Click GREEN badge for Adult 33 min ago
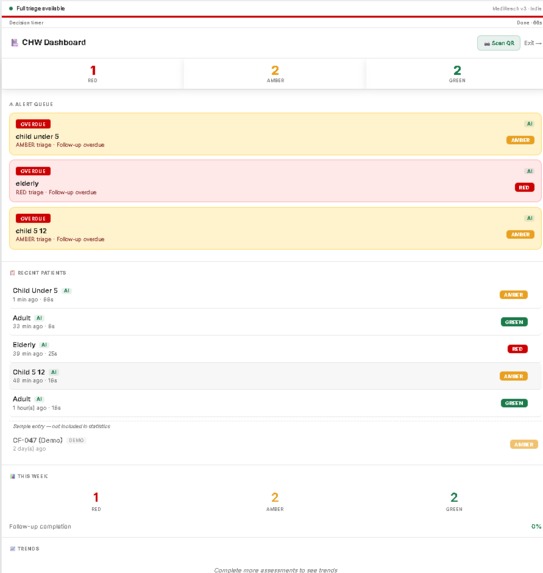The width and height of the screenshot is (543, 573). (x=514, y=322)
